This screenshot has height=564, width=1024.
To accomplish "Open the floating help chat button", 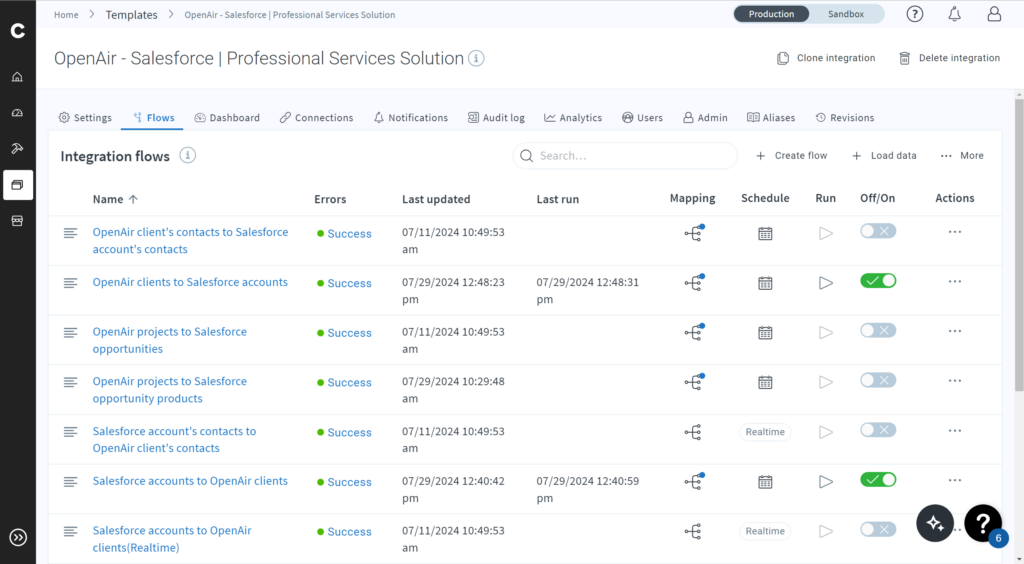I will pyautogui.click(x=983, y=523).
